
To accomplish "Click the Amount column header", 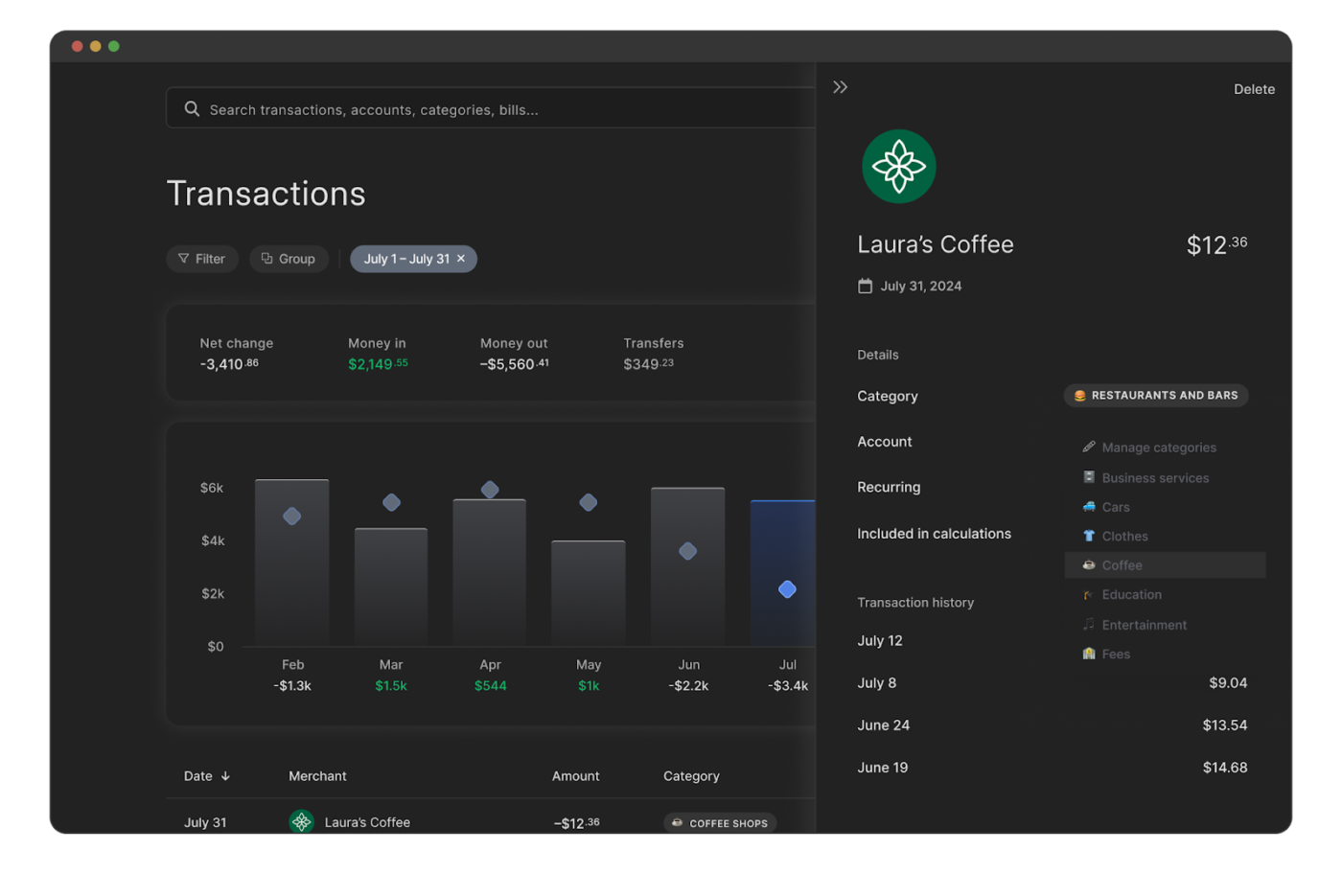I will point(575,776).
